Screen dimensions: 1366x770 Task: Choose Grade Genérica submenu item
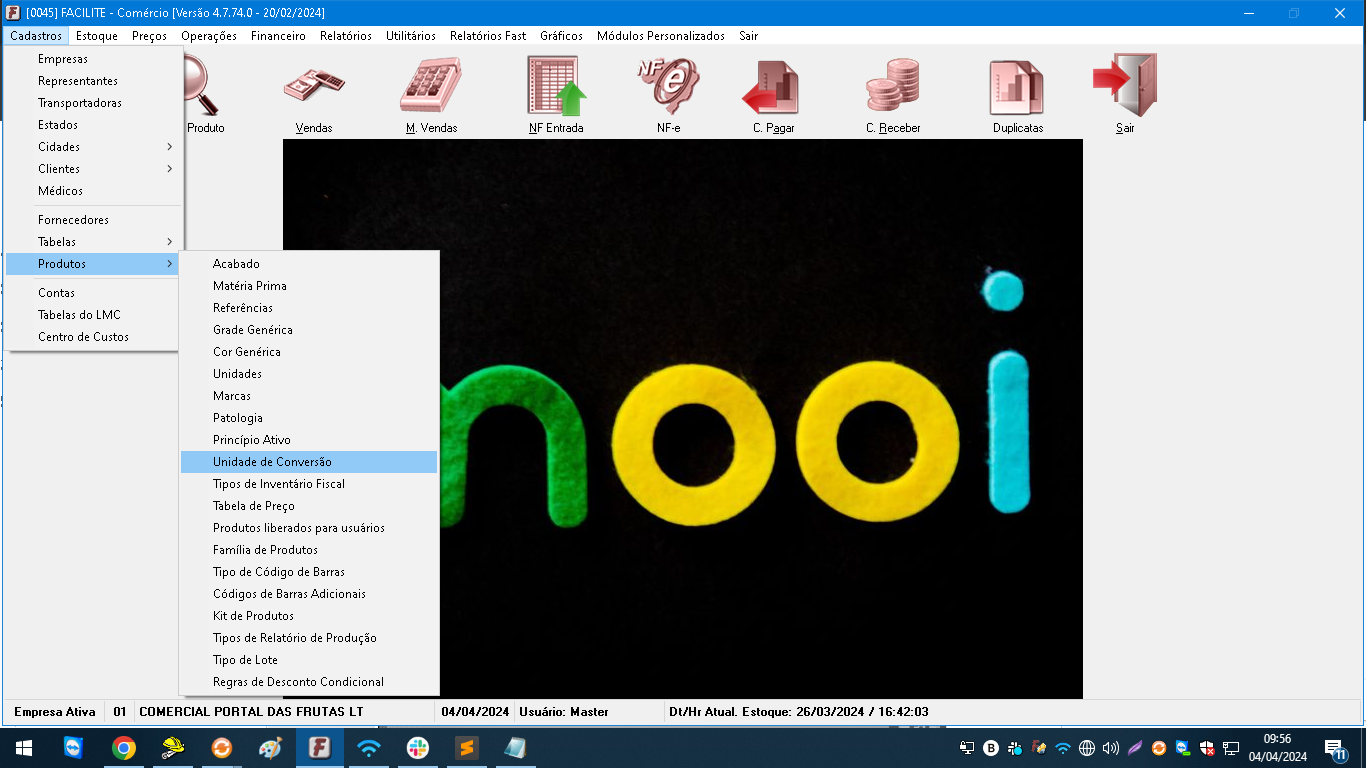[x=309, y=330]
